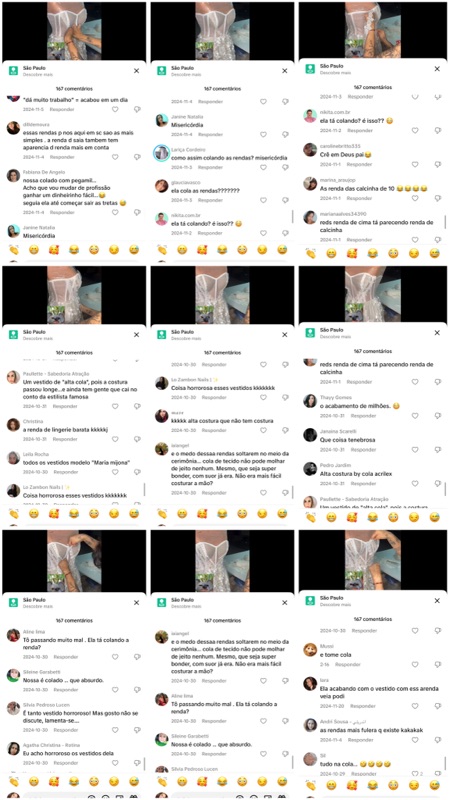
Task: Reply to Pedro Jardim's "cola acrilex" comment
Action: click(x=359, y=483)
